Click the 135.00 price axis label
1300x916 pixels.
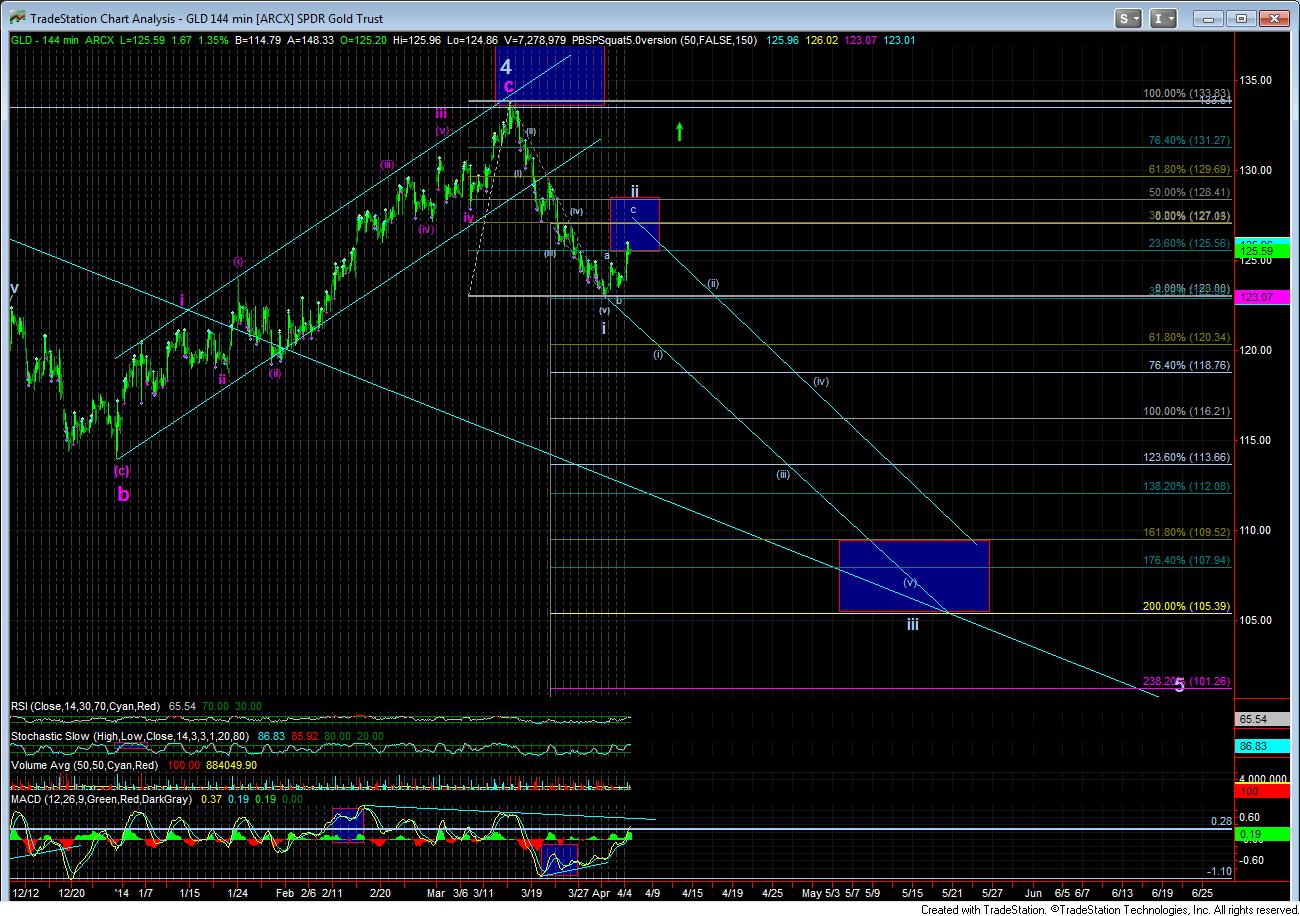(x=1257, y=80)
